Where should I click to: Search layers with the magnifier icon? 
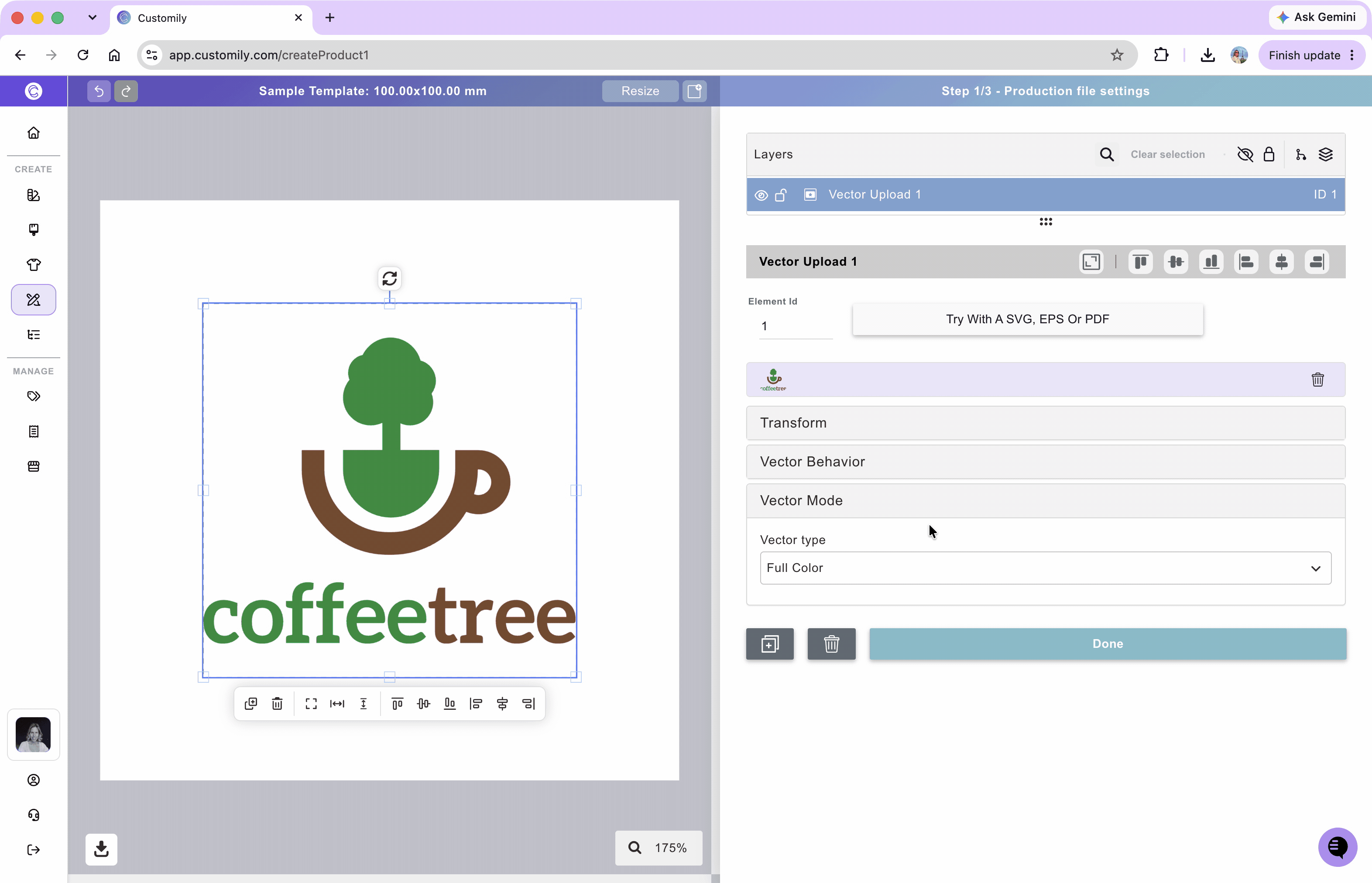click(1106, 154)
